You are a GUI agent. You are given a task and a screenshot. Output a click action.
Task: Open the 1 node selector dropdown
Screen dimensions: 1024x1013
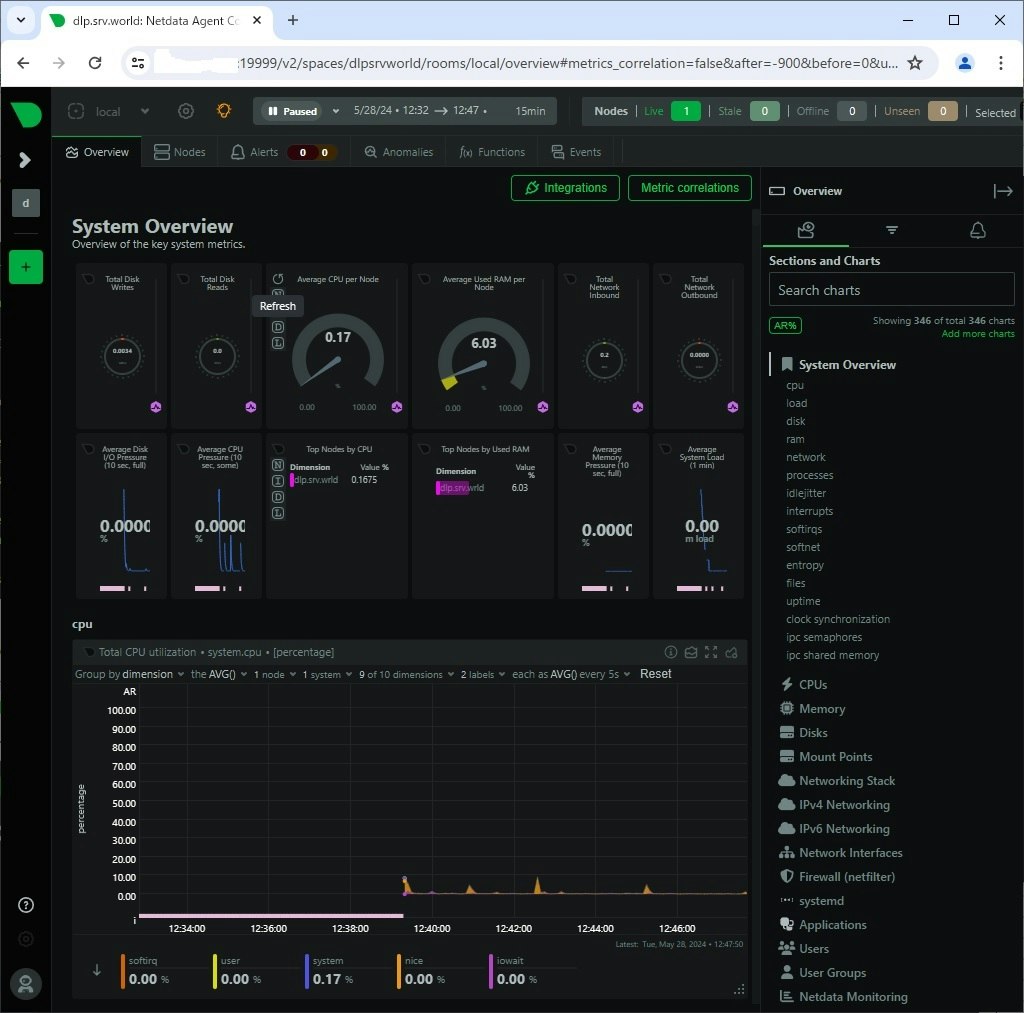click(274, 674)
